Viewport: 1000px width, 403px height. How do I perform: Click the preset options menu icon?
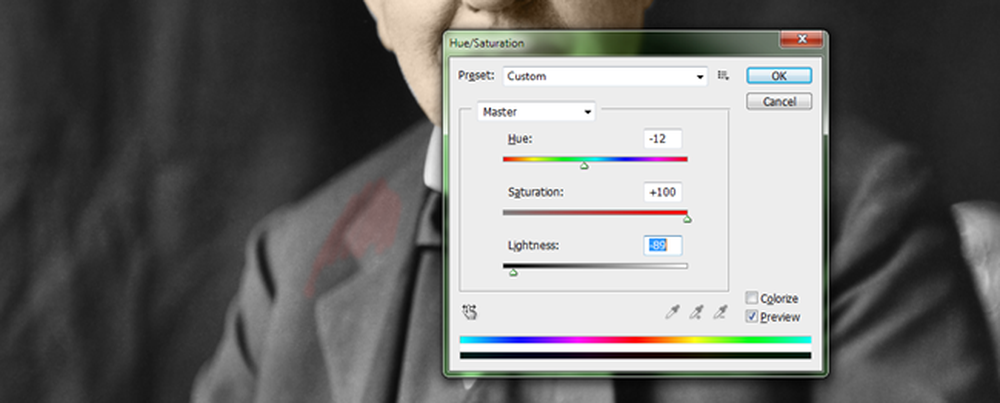click(723, 76)
